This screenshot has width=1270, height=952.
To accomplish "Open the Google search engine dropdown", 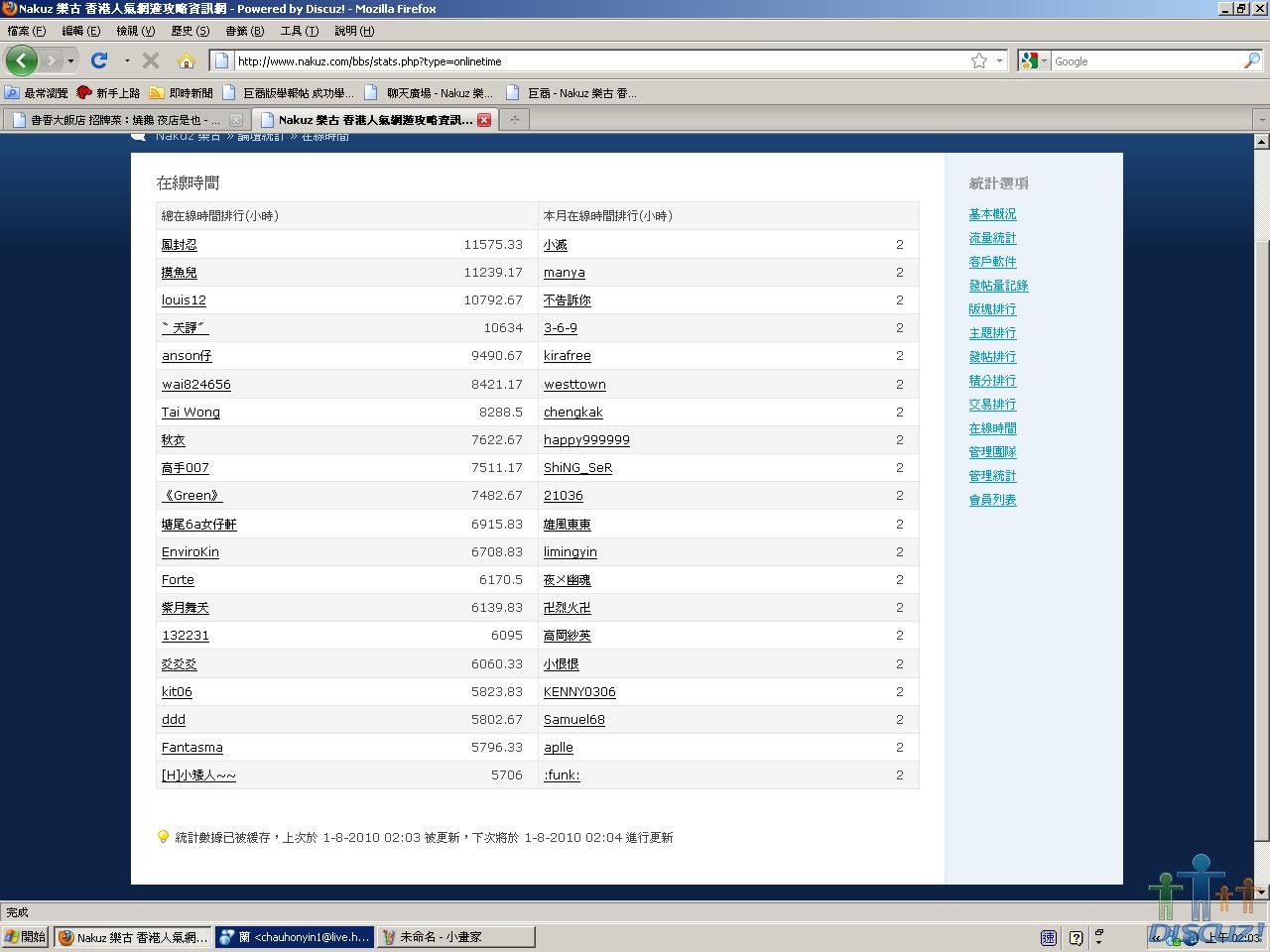I will tap(1033, 60).
